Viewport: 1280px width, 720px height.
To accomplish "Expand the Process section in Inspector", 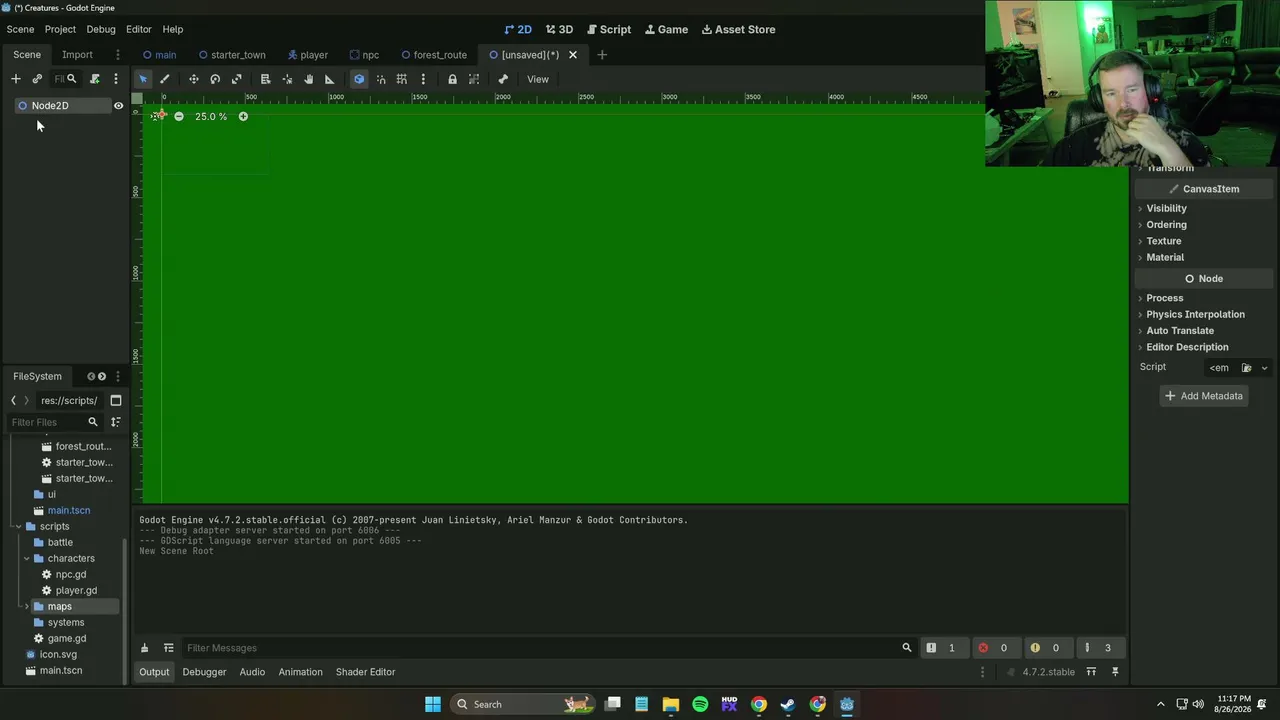I will pyautogui.click(x=1164, y=298).
